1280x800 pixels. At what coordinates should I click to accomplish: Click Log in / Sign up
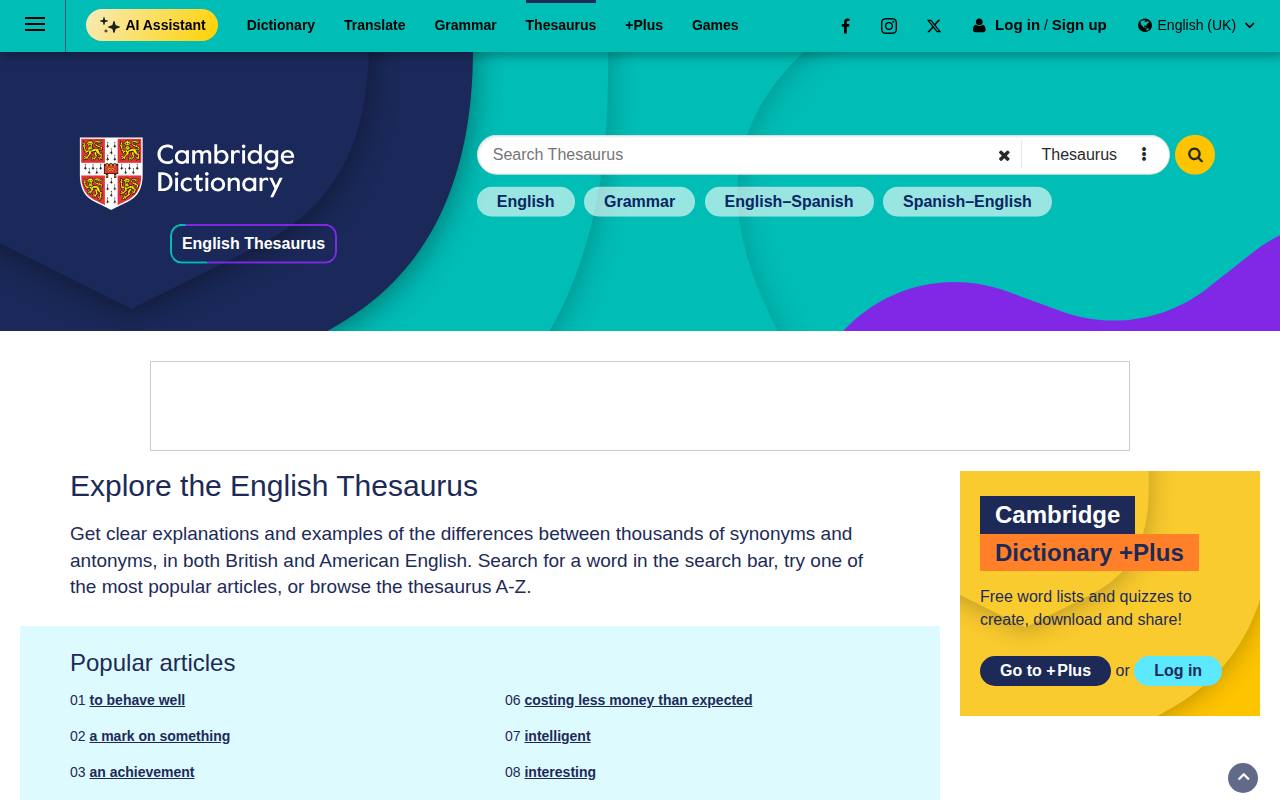click(1040, 25)
